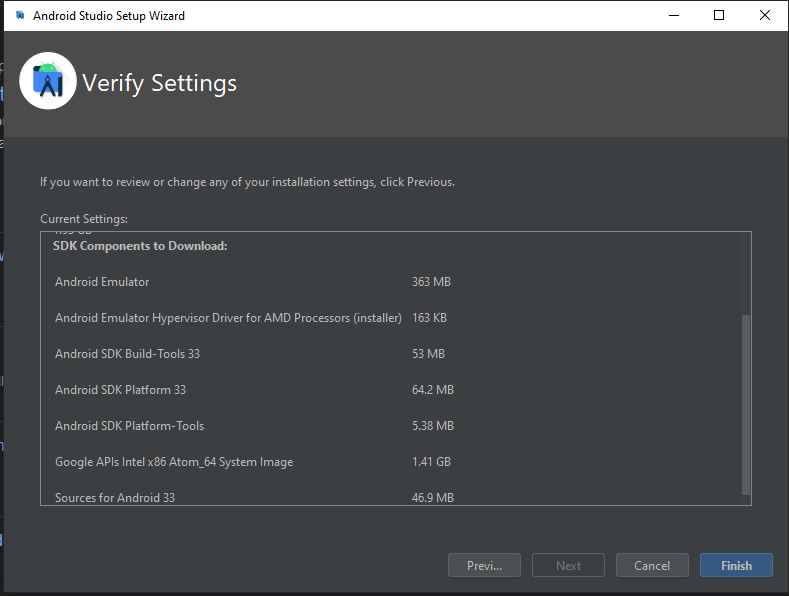Click the 64.2 MB size value
Viewport: 789px width, 596px height.
tap(433, 390)
